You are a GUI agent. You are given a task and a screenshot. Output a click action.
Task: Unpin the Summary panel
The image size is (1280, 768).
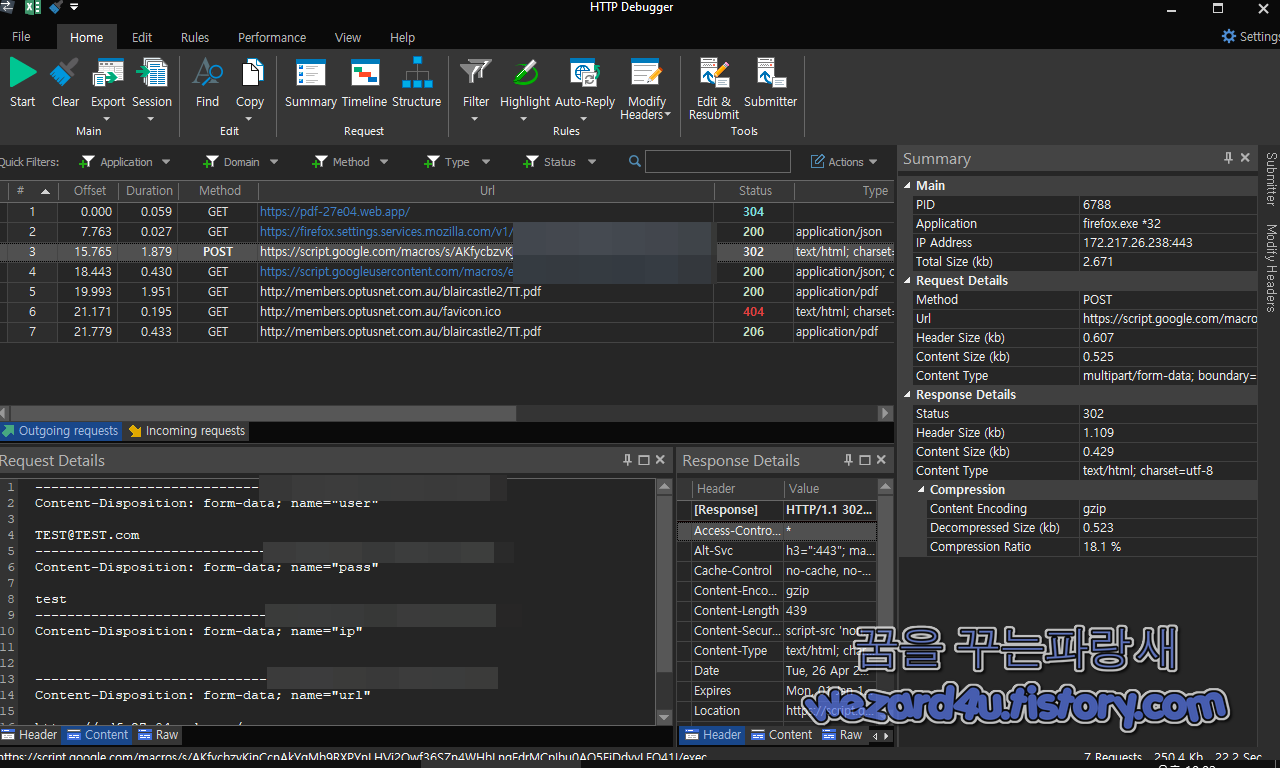(1228, 158)
